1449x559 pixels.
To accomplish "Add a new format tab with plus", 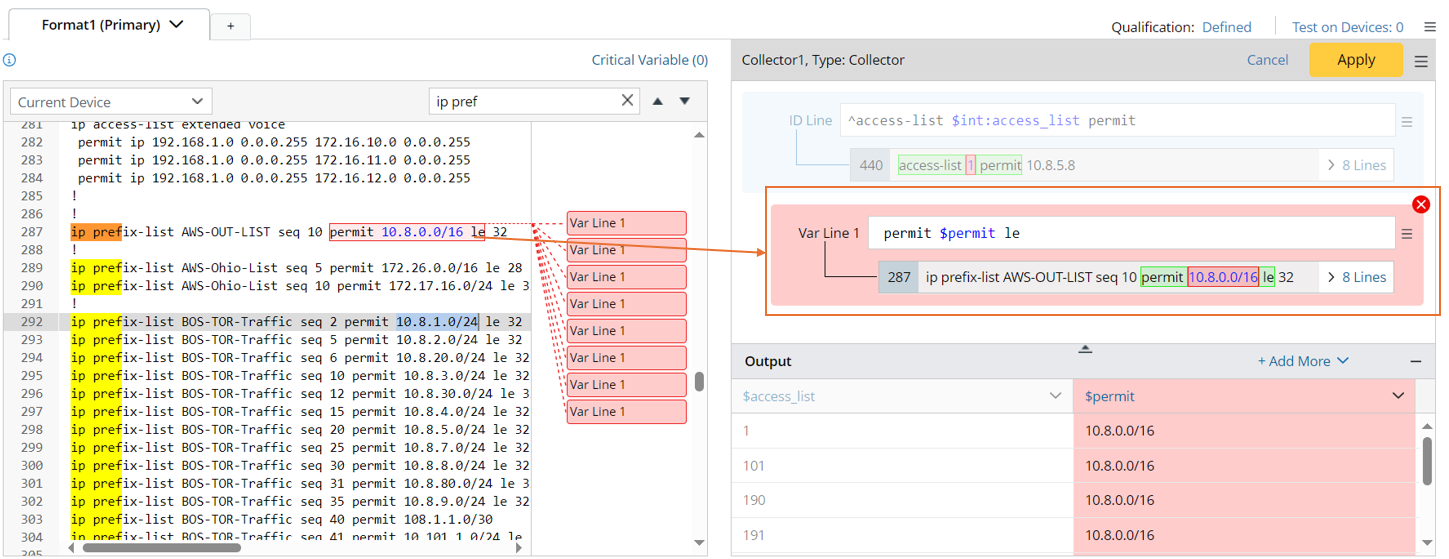I will tap(230, 26).
